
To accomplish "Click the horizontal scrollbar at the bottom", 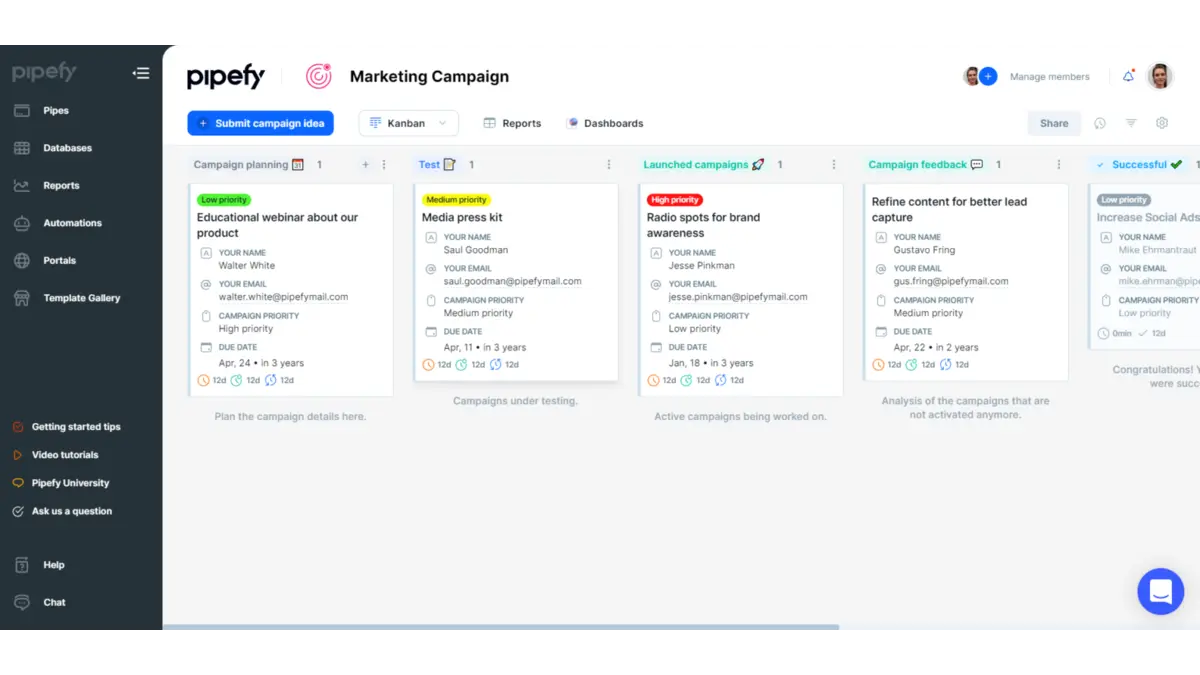I will (x=501, y=627).
